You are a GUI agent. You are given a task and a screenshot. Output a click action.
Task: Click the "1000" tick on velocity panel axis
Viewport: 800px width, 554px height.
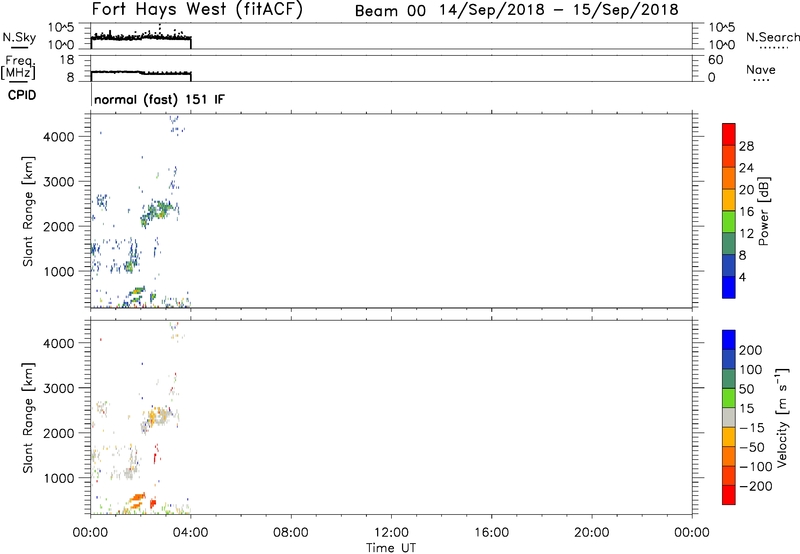[x=59, y=478]
